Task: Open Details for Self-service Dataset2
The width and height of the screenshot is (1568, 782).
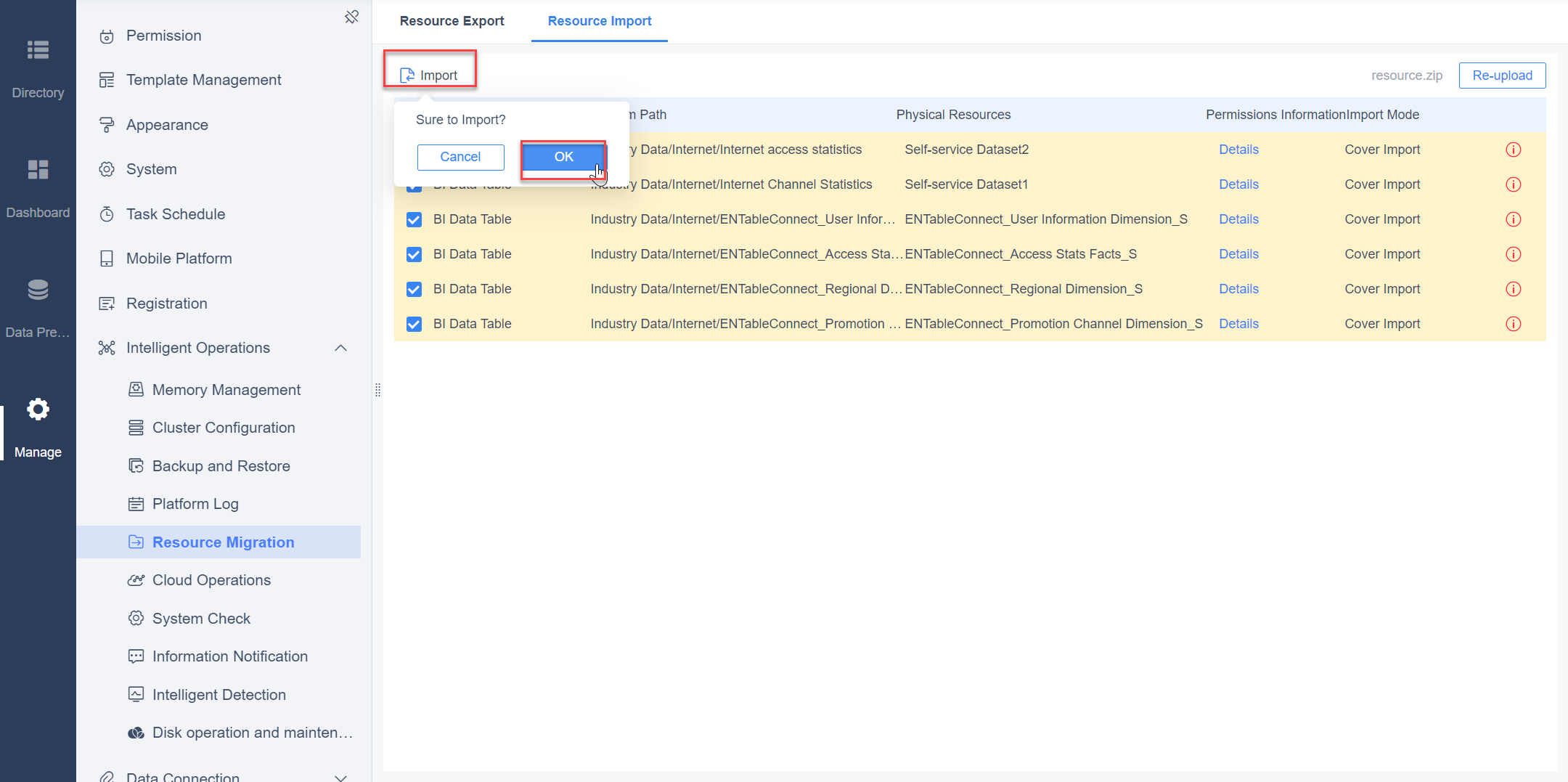Action: point(1238,150)
